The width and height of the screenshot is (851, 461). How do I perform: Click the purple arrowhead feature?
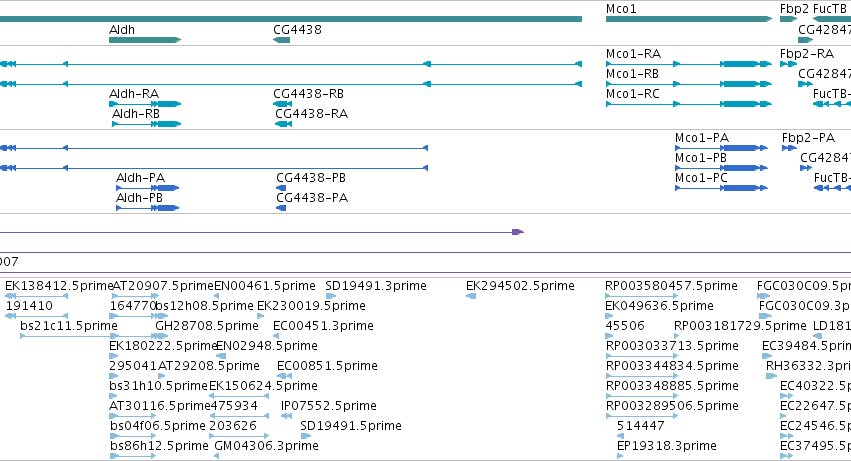pos(518,232)
